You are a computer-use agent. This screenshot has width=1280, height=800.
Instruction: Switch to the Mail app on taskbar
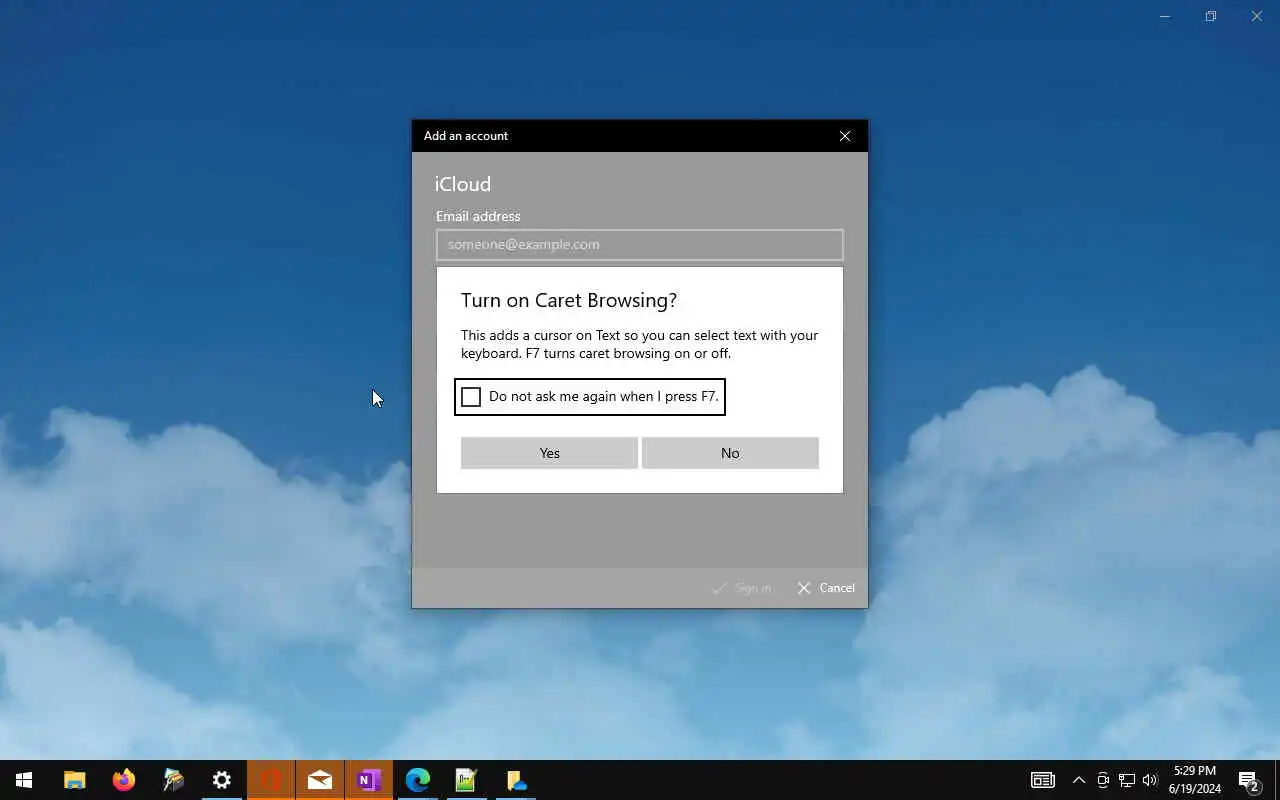[x=320, y=780]
